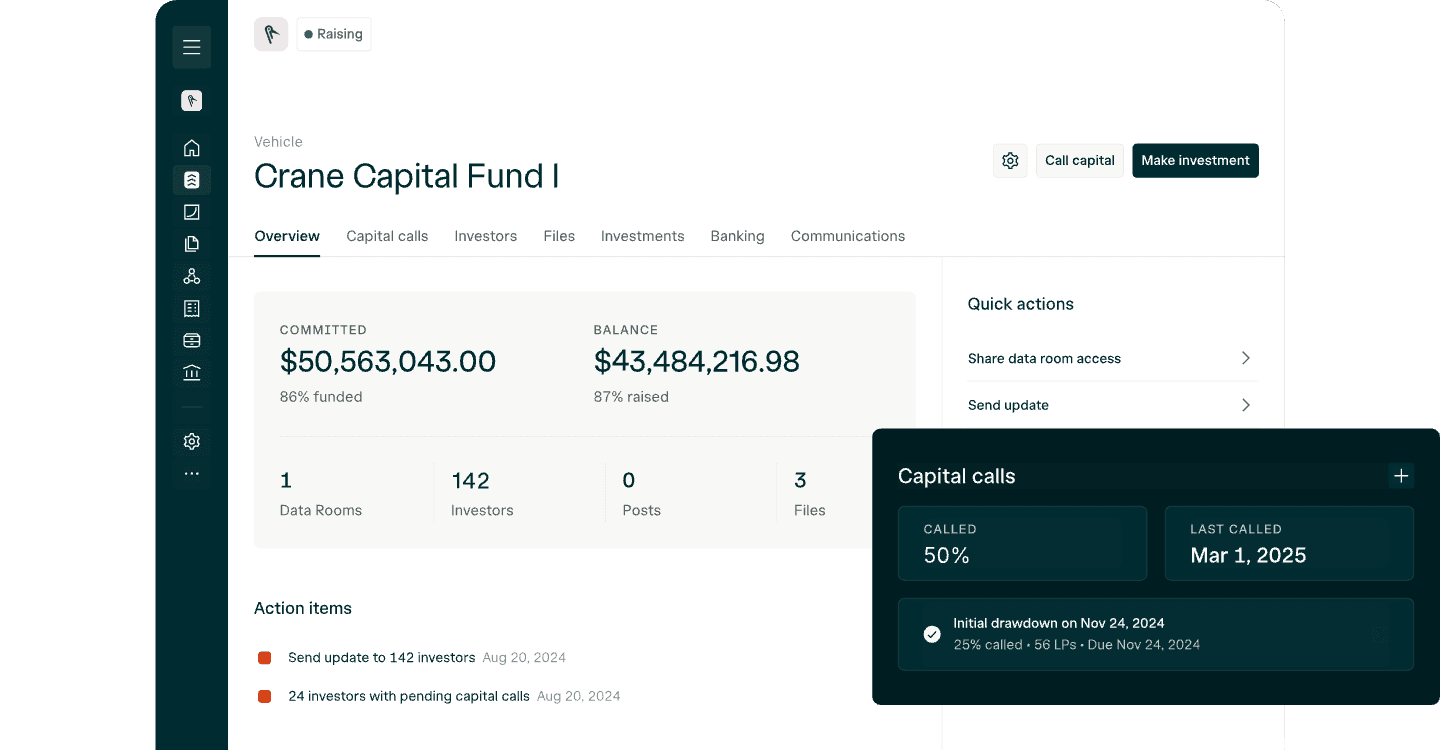This screenshot has height=750, width=1440.
Task: Open the chart icon in the sidebar
Action: click(192, 212)
